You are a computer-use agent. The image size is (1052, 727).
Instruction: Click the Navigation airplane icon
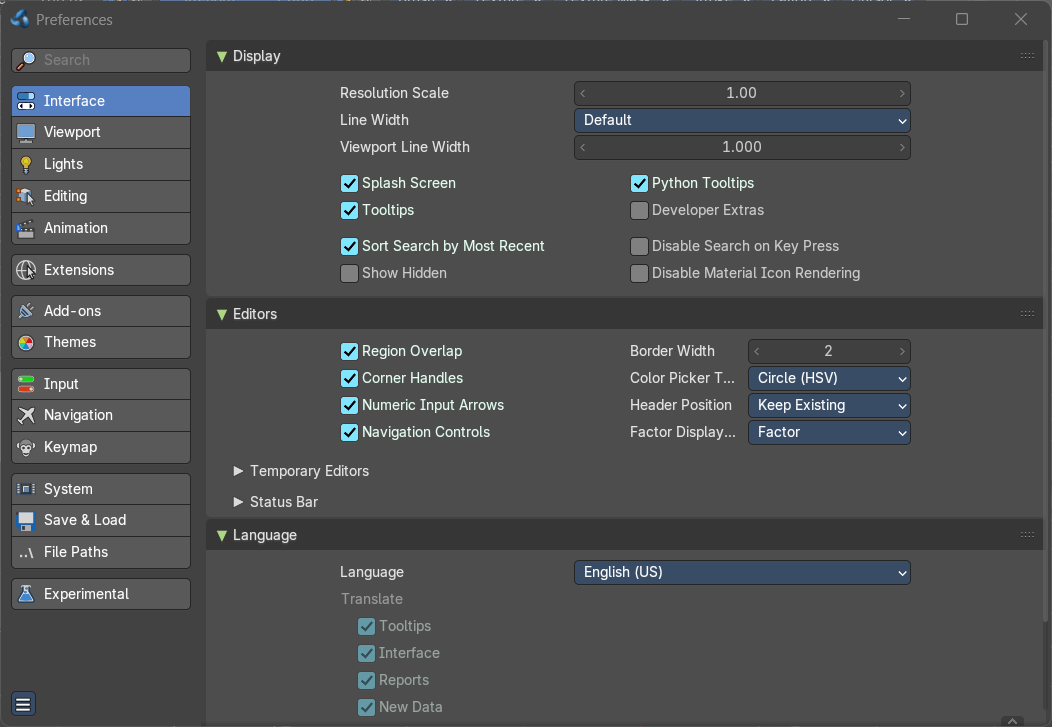[26, 416]
